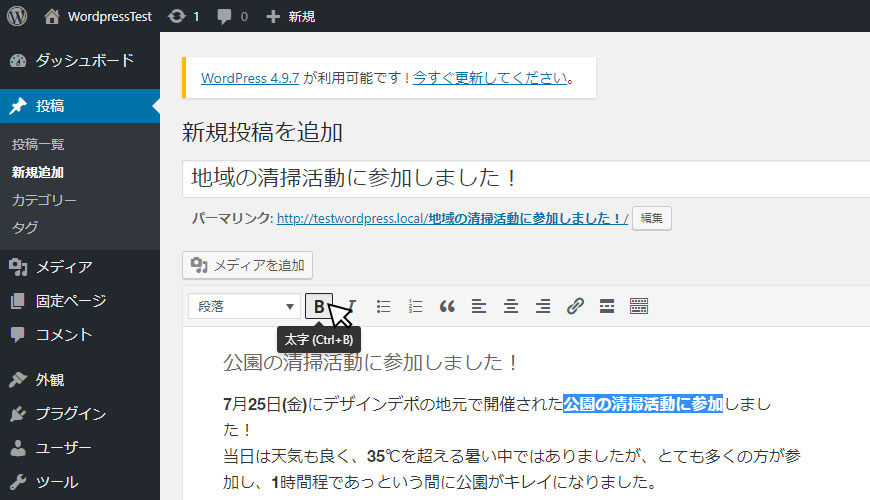Click the 新規 plus item in admin bar

point(291,17)
